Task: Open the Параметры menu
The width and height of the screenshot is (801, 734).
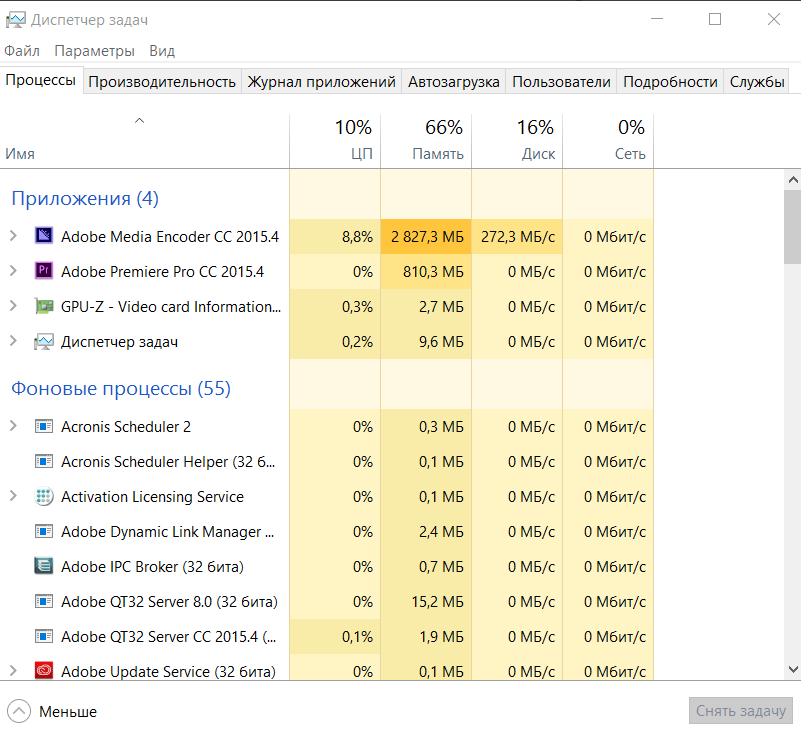Action: coord(95,51)
